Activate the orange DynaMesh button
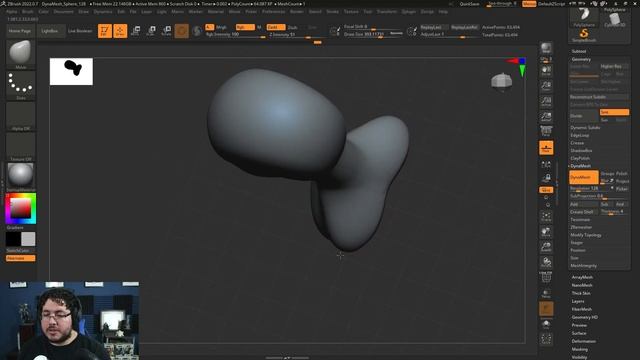Image resolution: width=640 pixels, height=360 pixels. 584,177
